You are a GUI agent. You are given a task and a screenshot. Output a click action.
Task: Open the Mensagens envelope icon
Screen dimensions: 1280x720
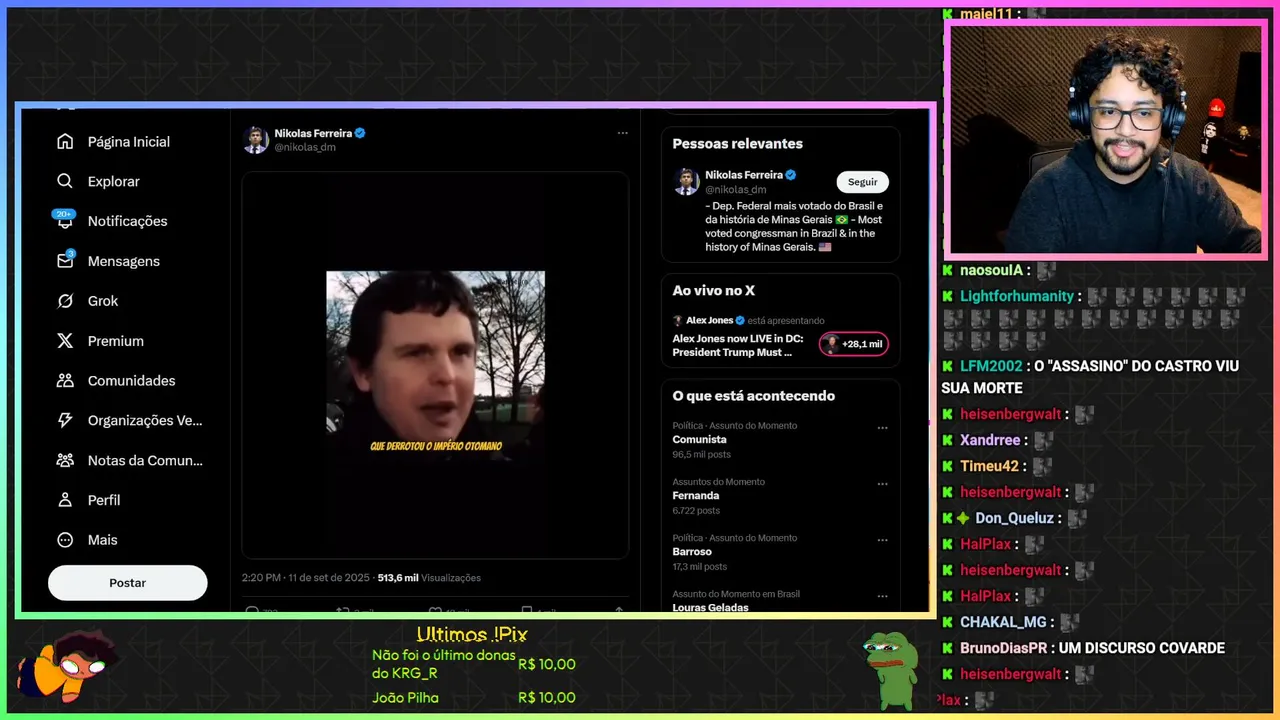point(65,261)
